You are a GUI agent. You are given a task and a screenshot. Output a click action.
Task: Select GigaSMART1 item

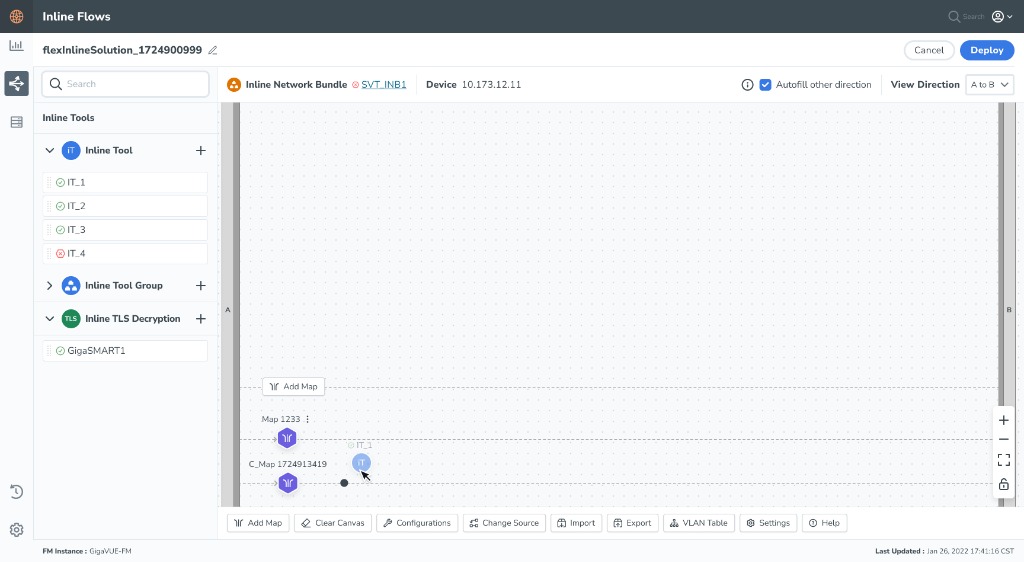125,351
